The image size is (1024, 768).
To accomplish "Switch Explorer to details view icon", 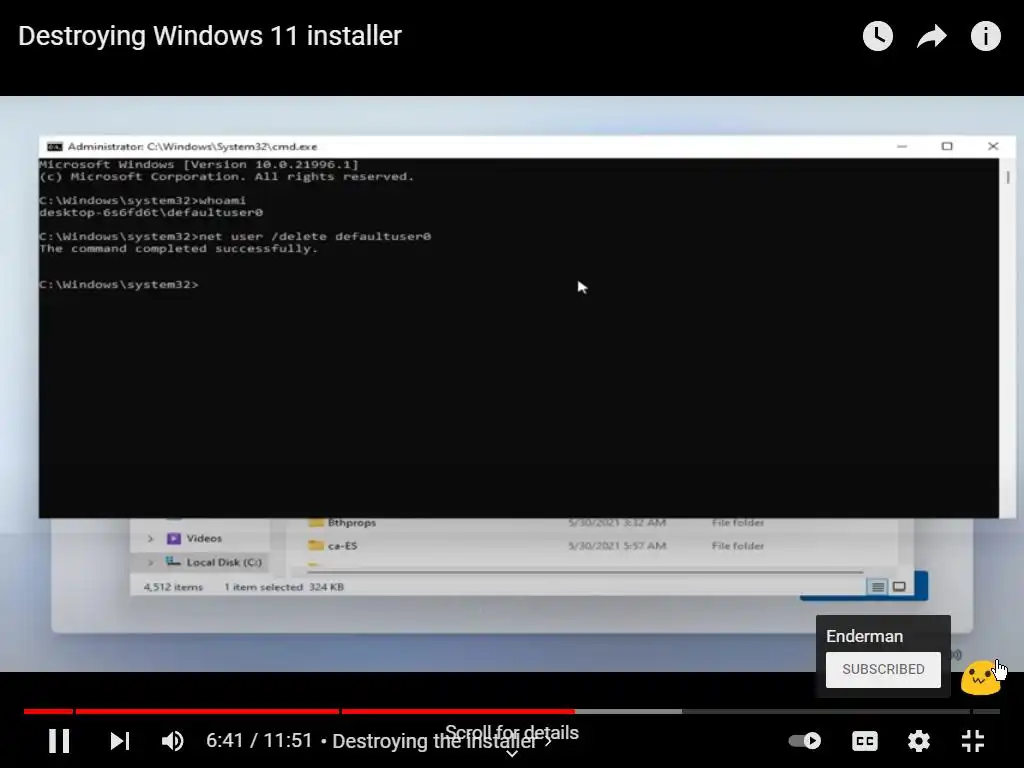I will pyautogui.click(x=878, y=586).
